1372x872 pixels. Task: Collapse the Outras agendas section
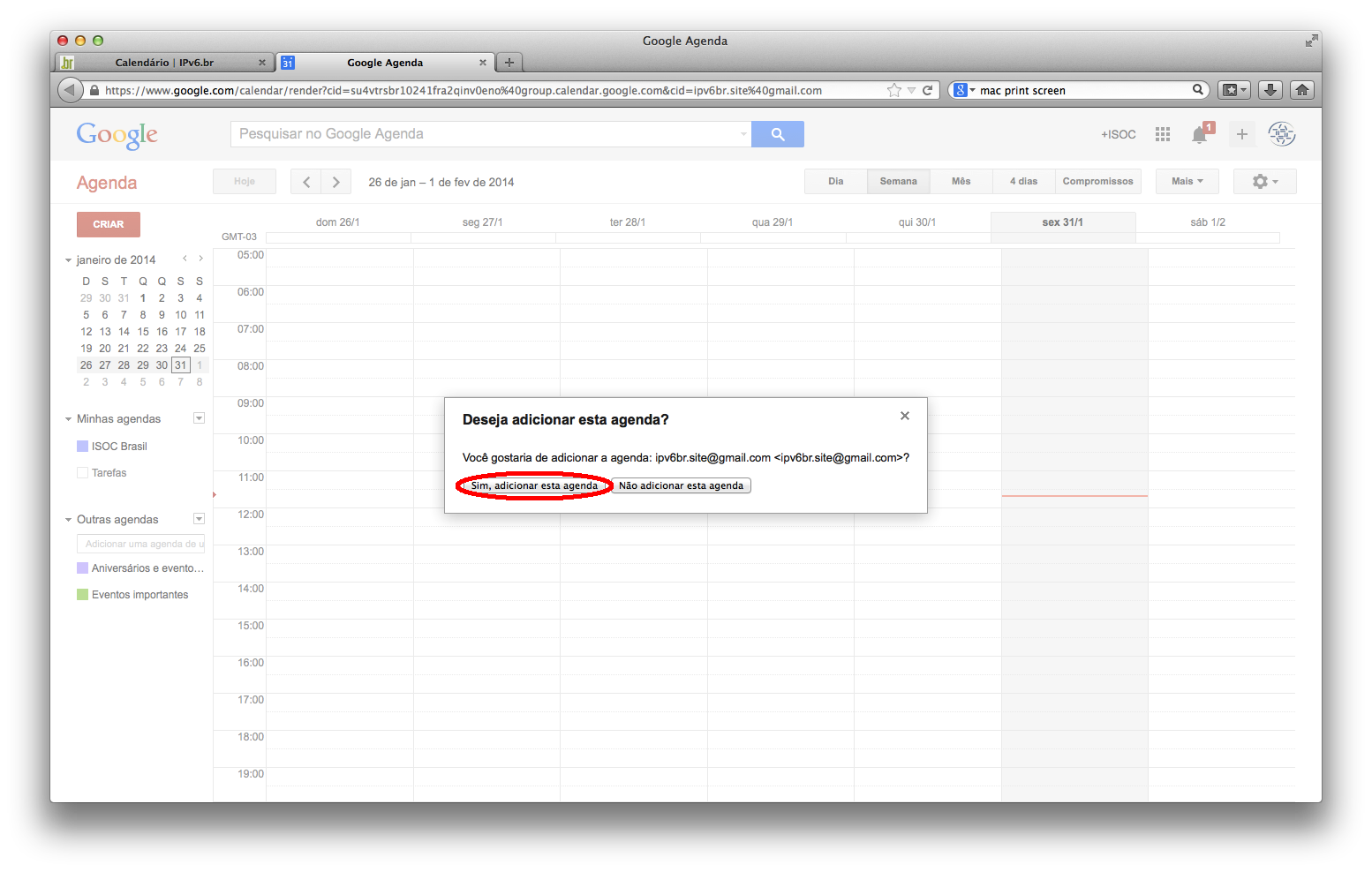point(68,520)
